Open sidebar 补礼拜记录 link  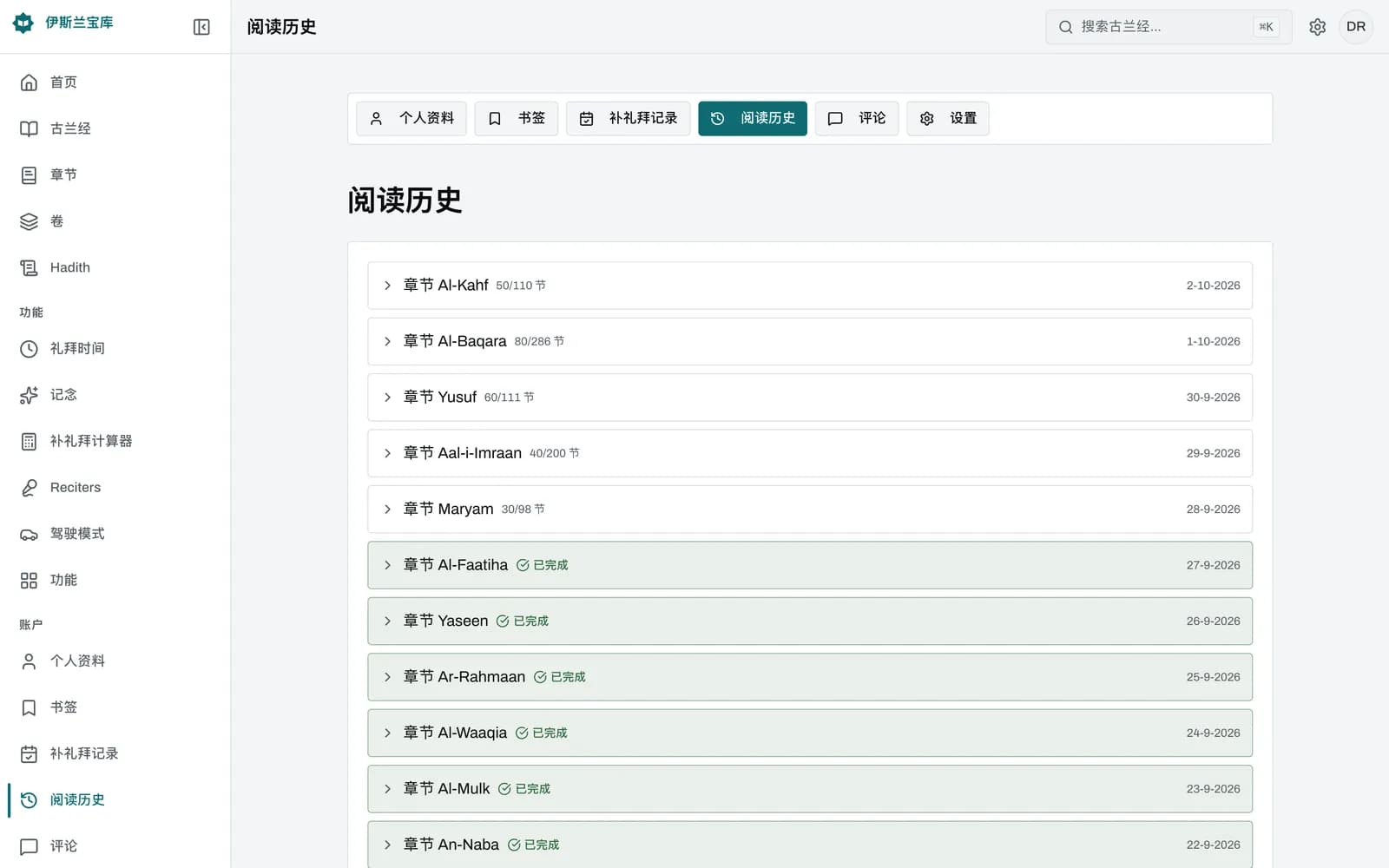[115, 753]
